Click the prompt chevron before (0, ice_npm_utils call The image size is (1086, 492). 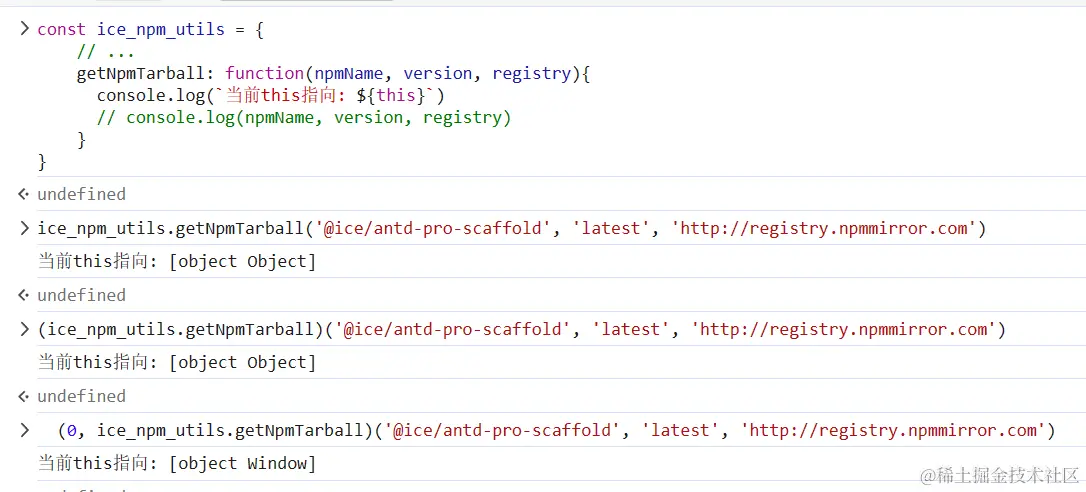(x=25, y=431)
